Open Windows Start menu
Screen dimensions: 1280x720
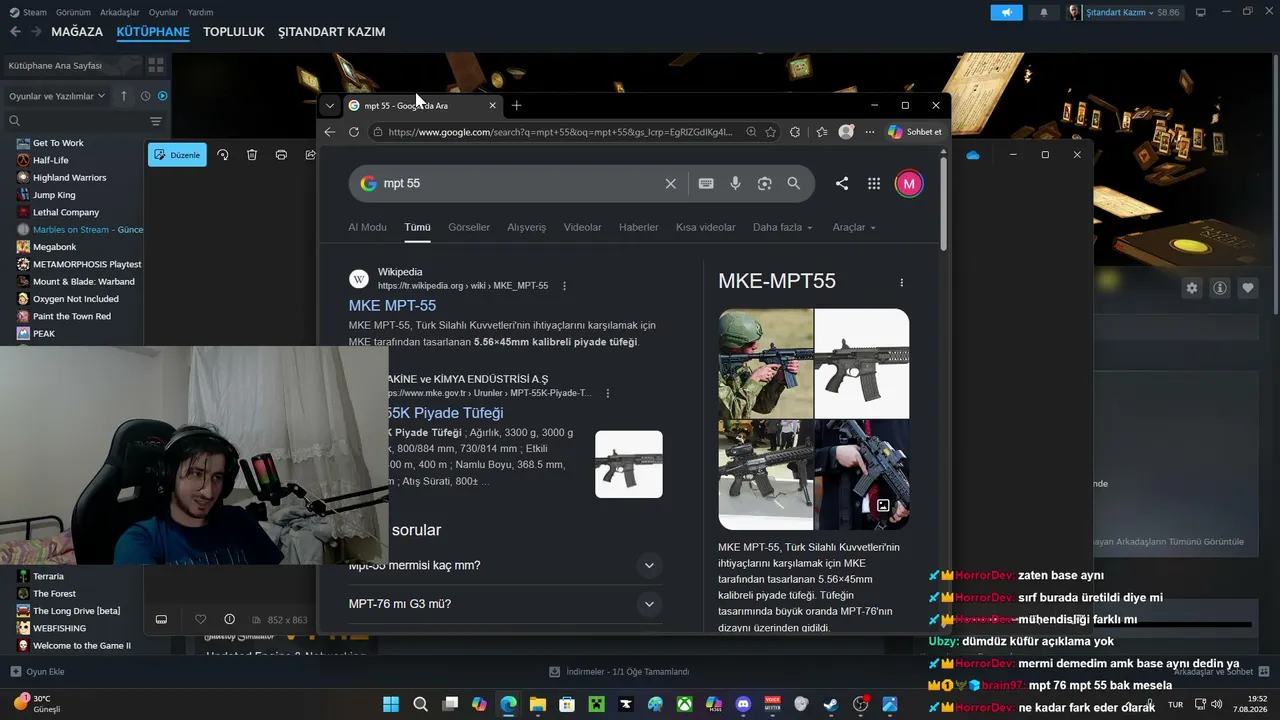pos(391,704)
